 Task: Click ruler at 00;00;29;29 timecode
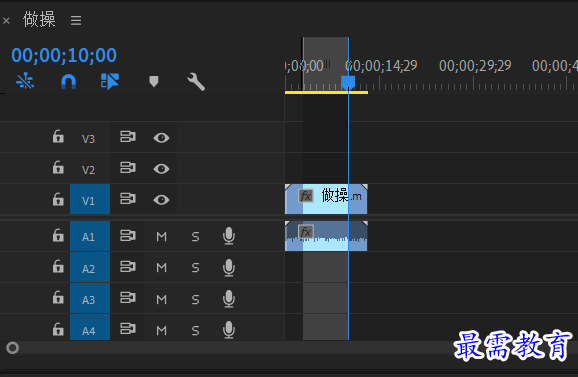click(x=475, y=66)
